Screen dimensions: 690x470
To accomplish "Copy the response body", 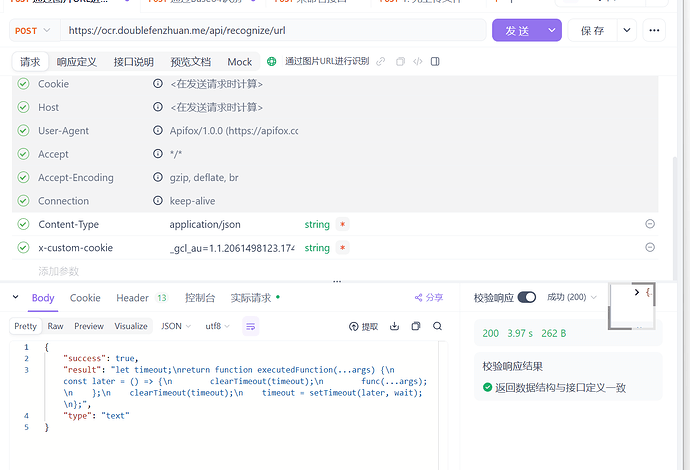I will click(x=416, y=326).
